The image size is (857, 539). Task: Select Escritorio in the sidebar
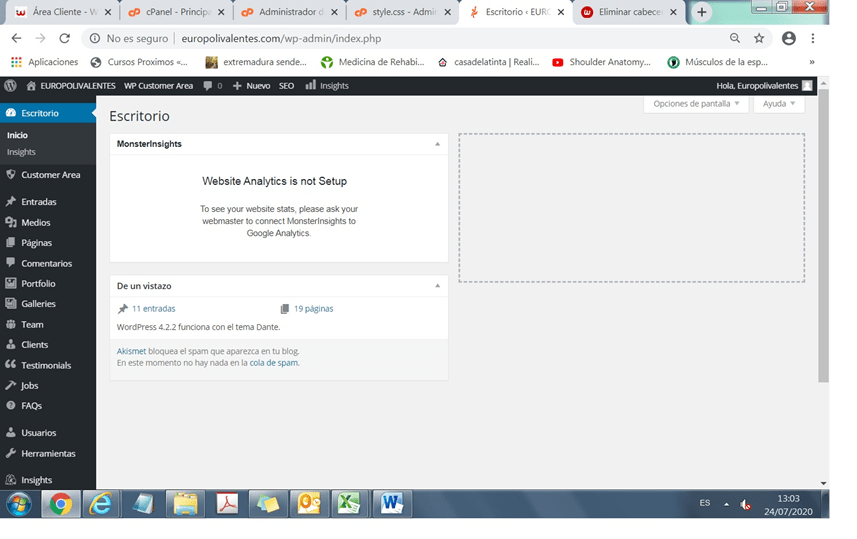tap(48, 113)
